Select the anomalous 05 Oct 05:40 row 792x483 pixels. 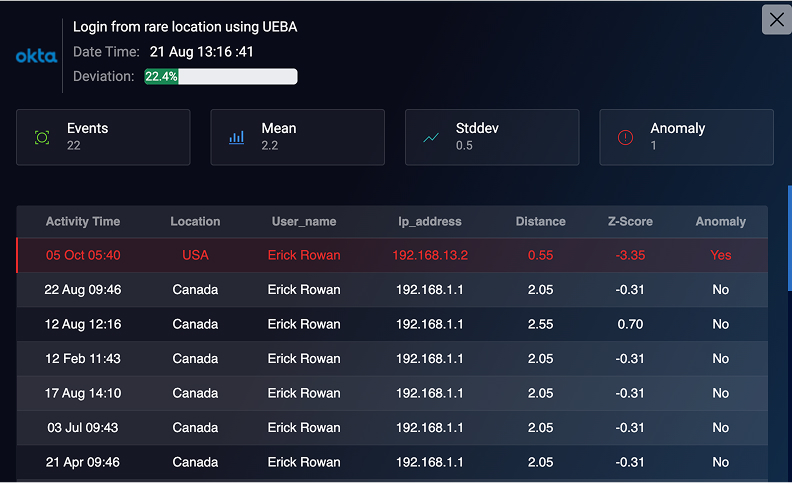[392, 255]
